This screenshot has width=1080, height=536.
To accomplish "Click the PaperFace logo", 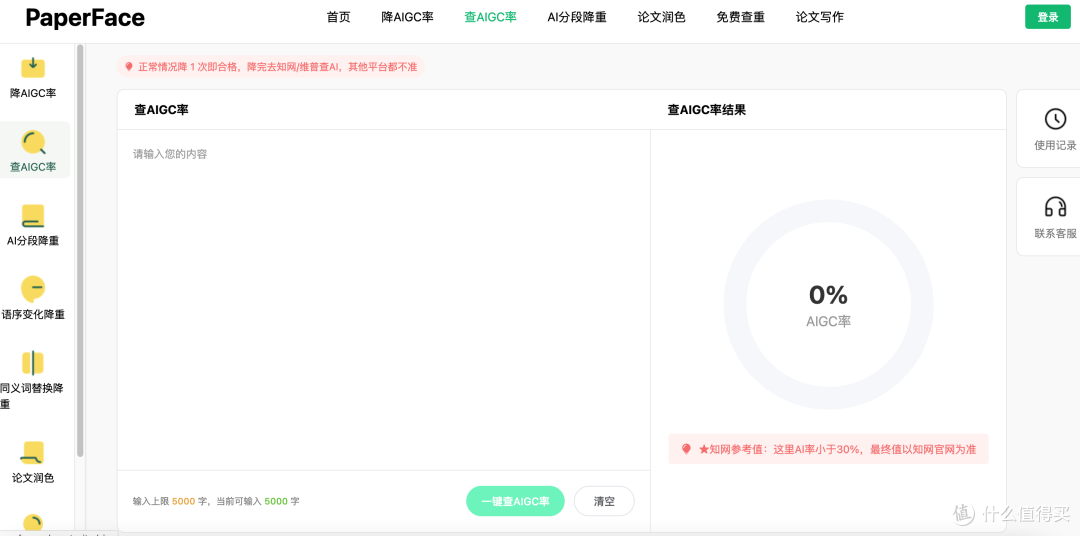I will pos(85,18).
